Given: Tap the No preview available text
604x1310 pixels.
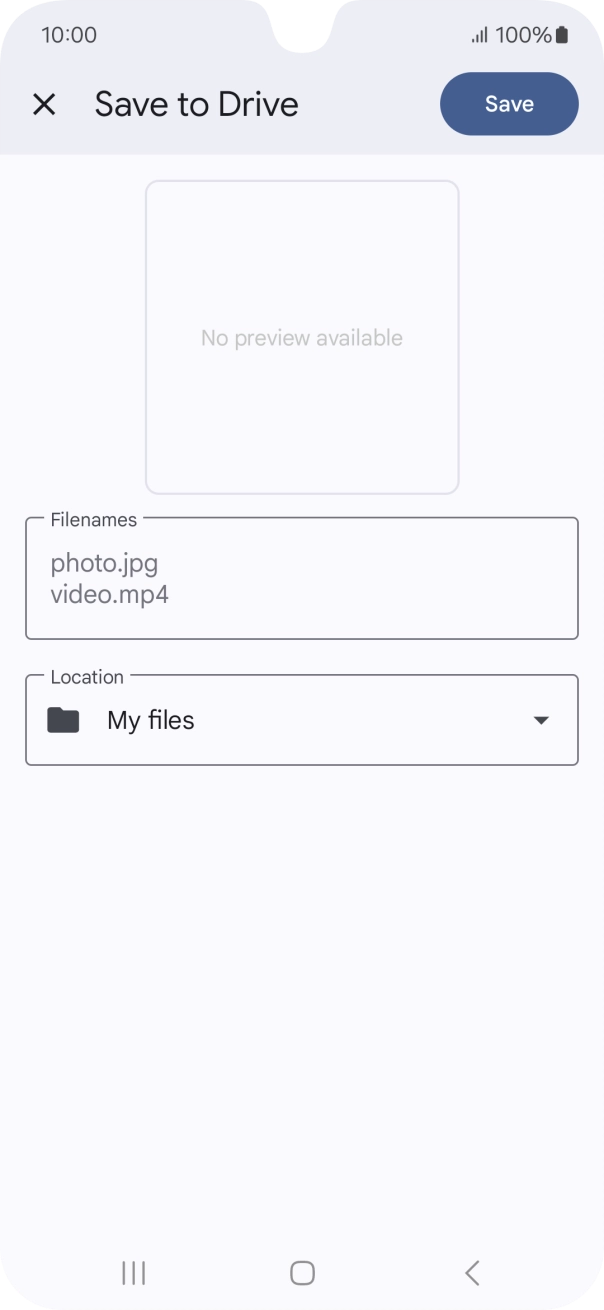Looking at the screenshot, I should [x=302, y=338].
